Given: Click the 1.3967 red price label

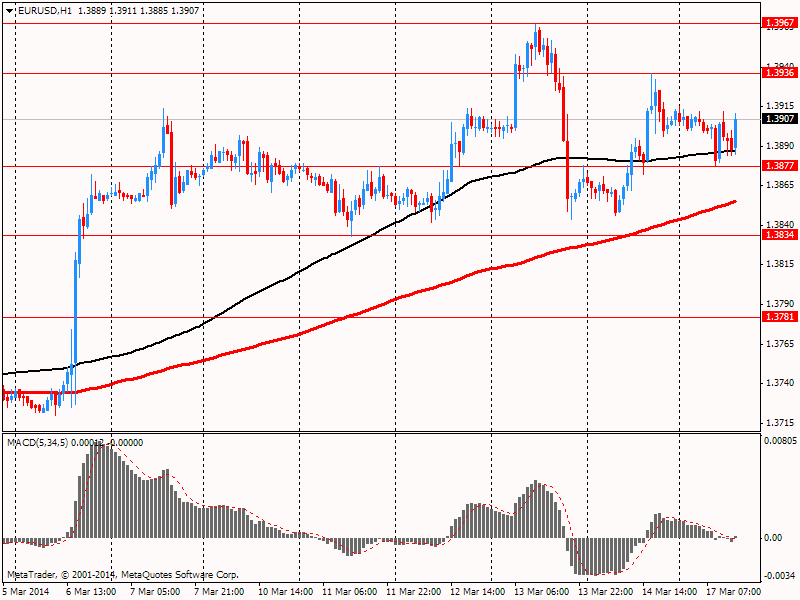Looking at the screenshot, I should click(780, 22).
